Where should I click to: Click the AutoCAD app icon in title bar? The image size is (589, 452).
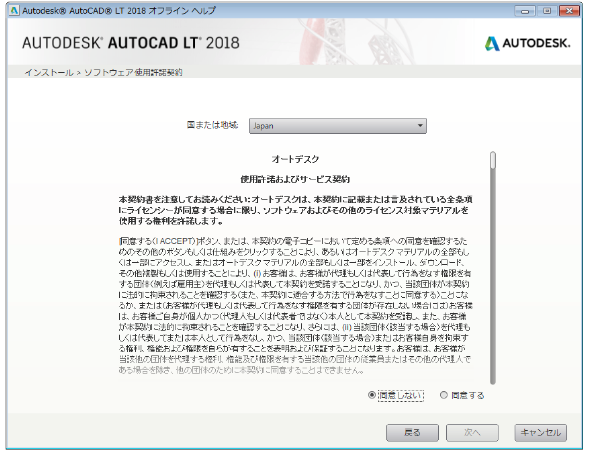pos(14,11)
